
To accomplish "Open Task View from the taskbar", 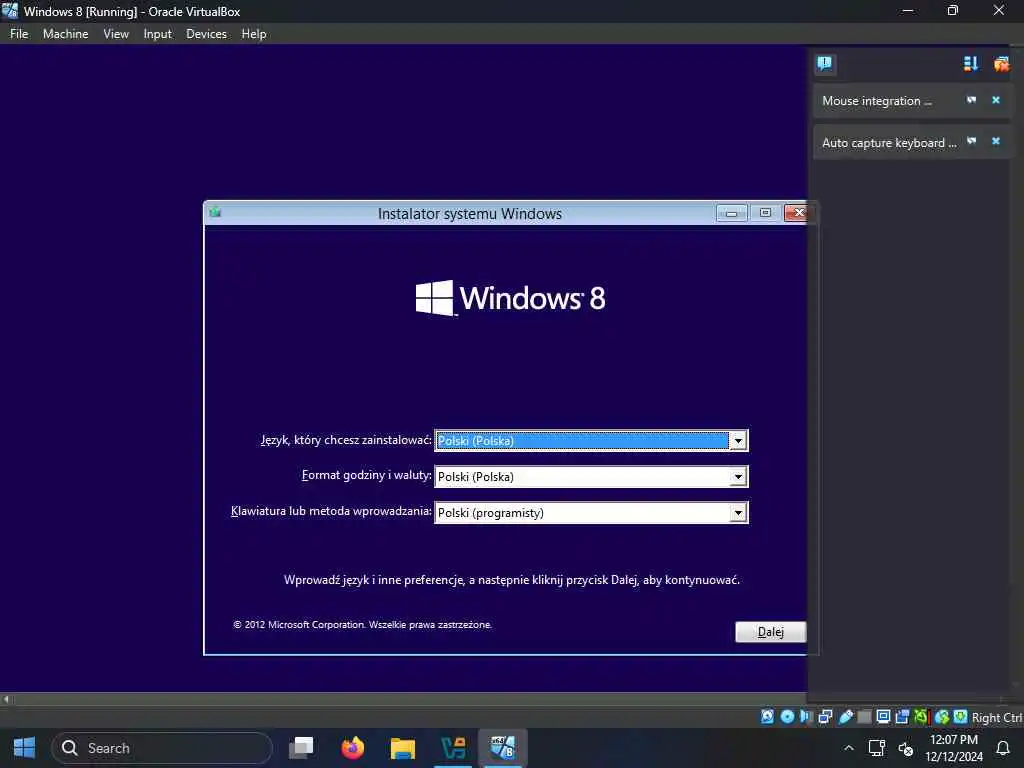I will pyautogui.click(x=302, y=748).
